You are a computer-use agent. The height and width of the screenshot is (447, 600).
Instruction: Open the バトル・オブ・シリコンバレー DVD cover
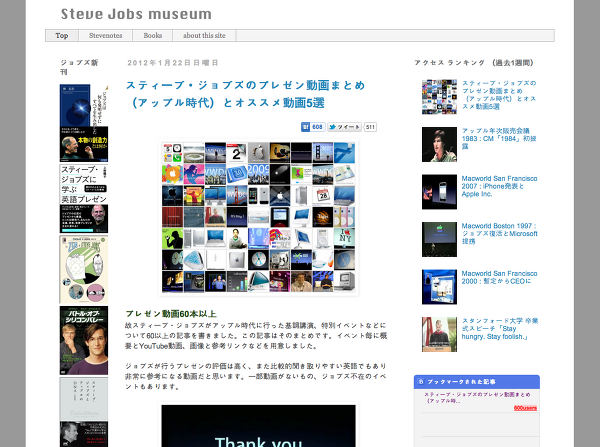84,340
